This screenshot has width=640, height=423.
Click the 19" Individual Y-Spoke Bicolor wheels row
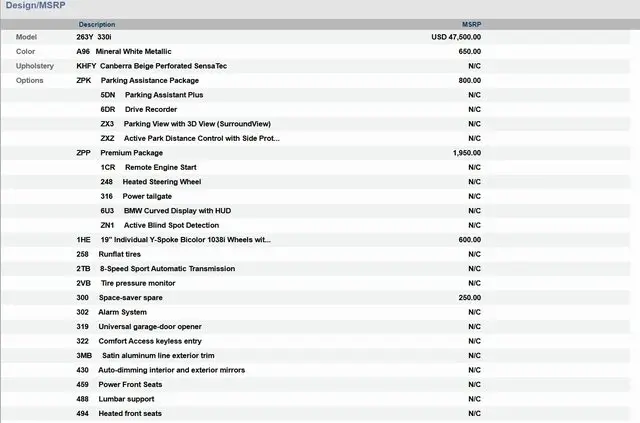pos(184,240)
